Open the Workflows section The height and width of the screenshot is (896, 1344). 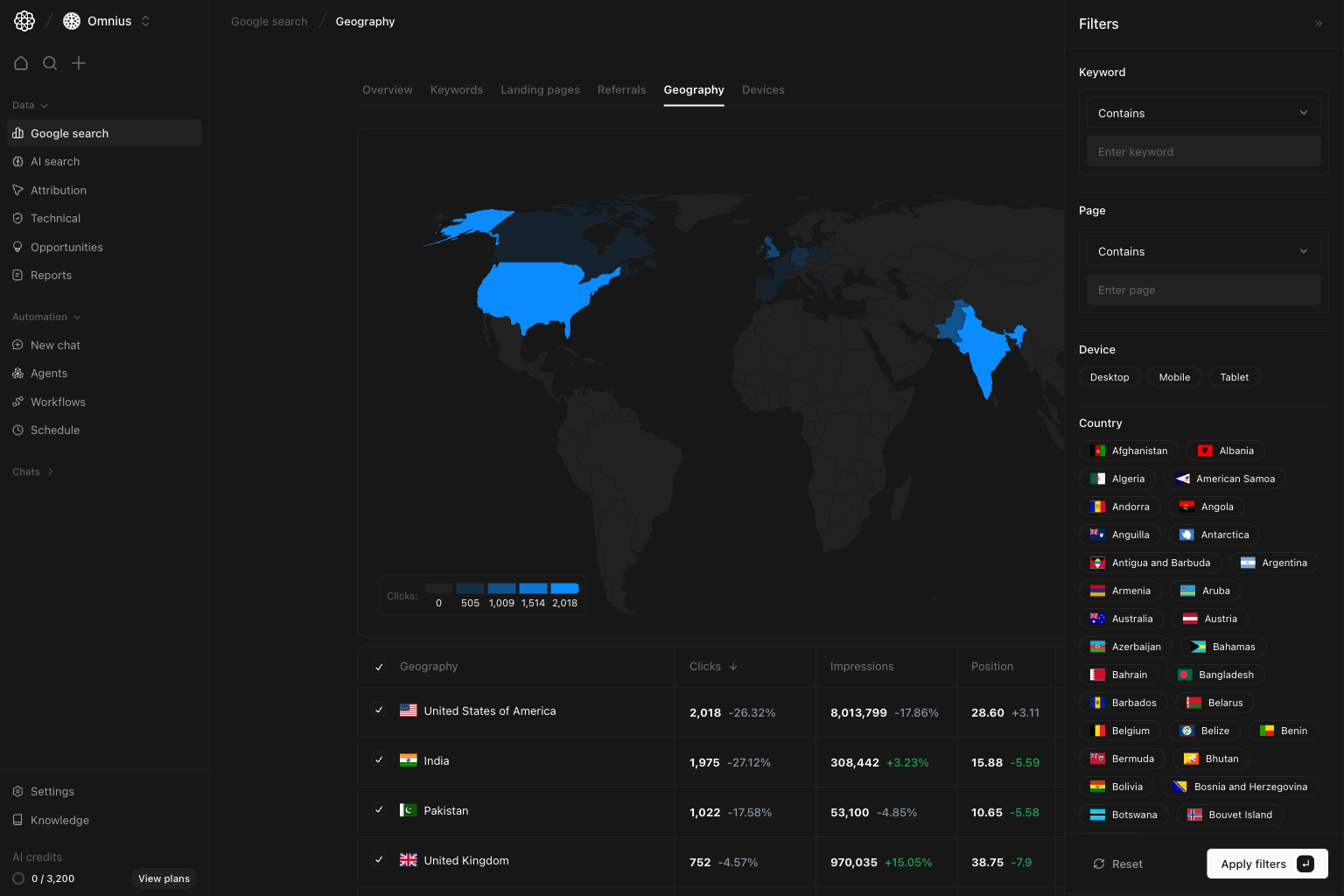point(58,402)
